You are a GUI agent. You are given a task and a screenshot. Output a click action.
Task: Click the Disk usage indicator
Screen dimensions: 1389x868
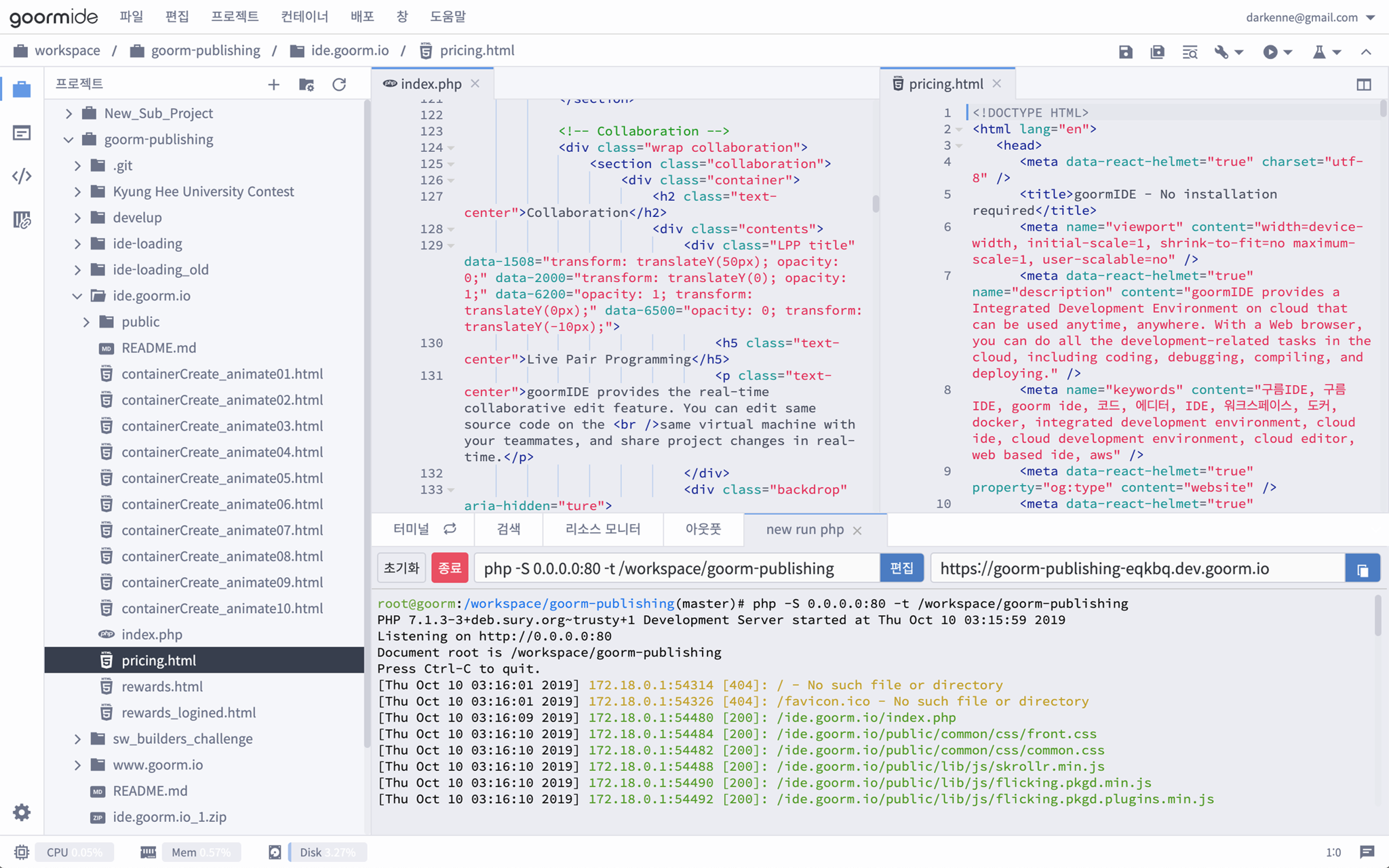[x=328, y=852]
